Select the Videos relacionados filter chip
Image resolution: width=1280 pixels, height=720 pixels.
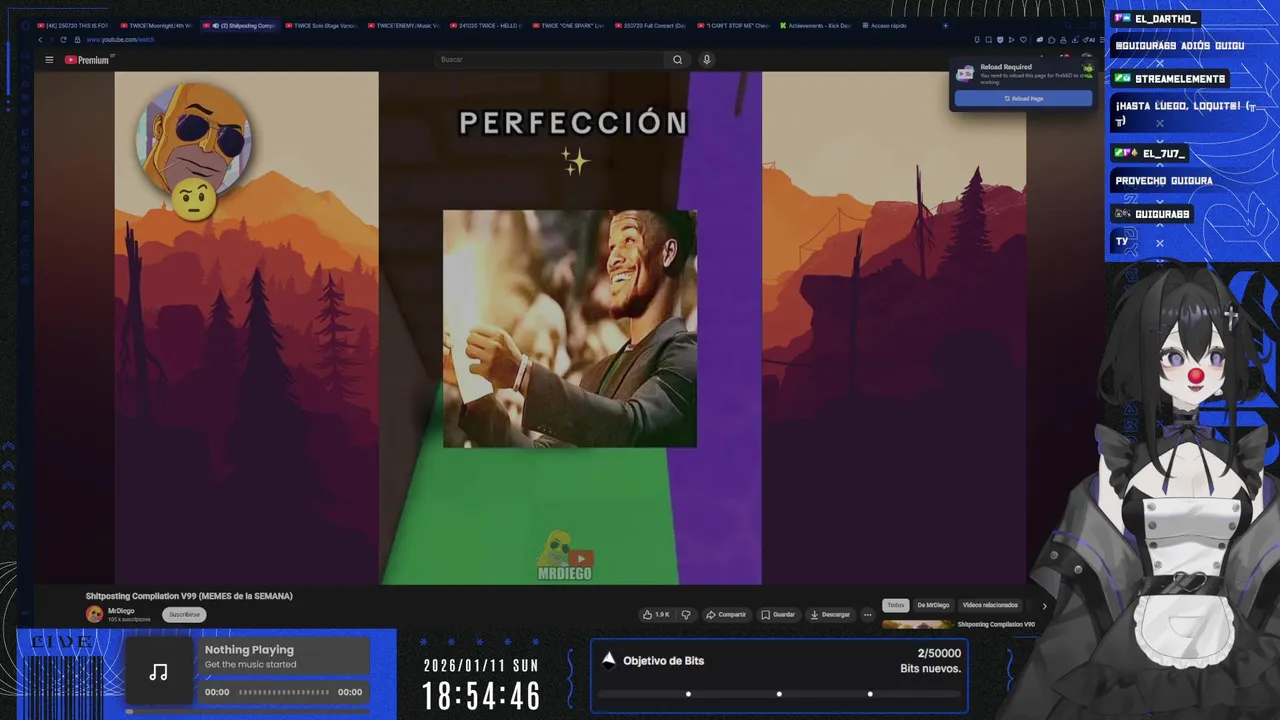point(990,605)
